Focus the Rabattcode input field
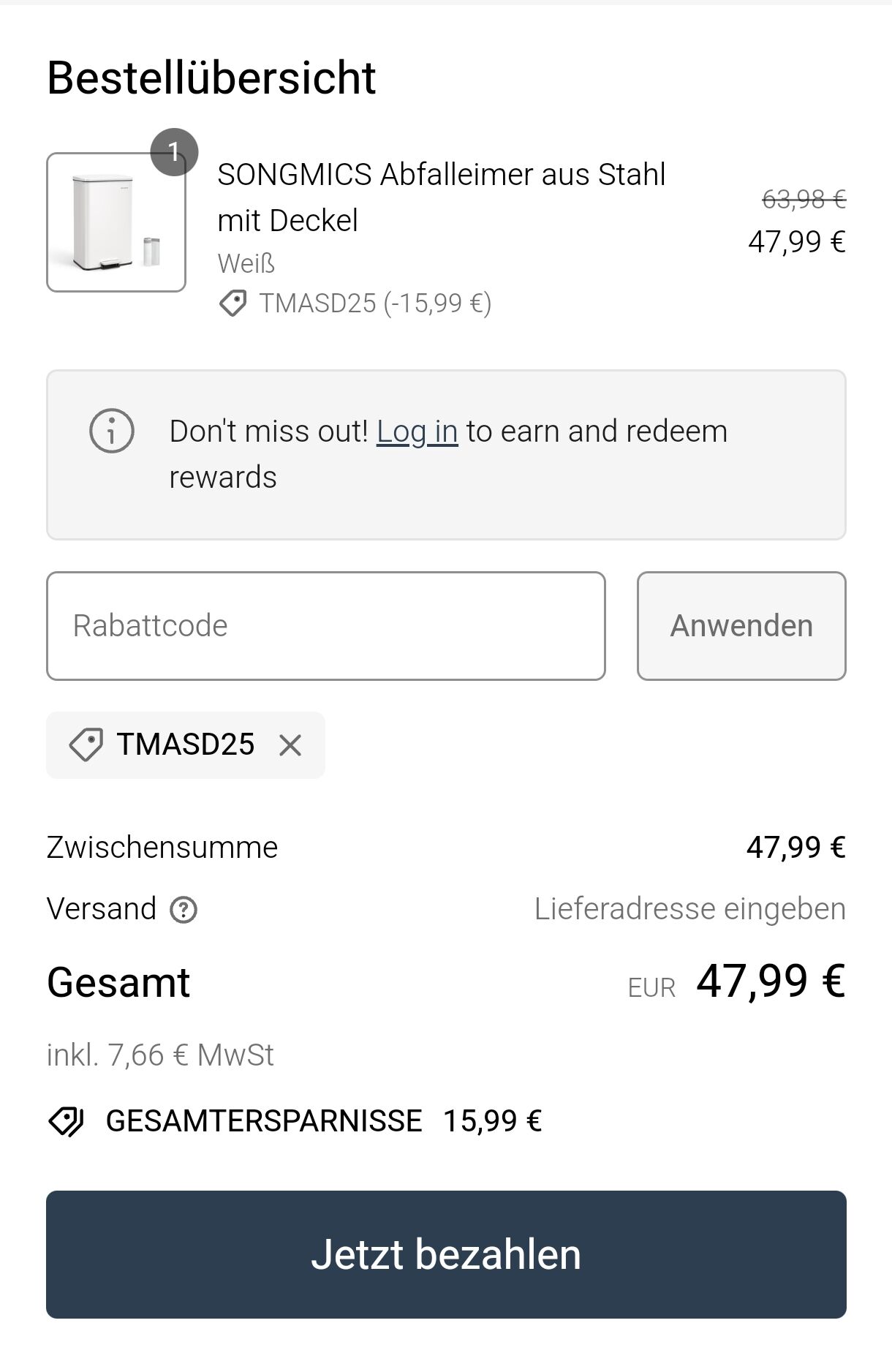 326,626
